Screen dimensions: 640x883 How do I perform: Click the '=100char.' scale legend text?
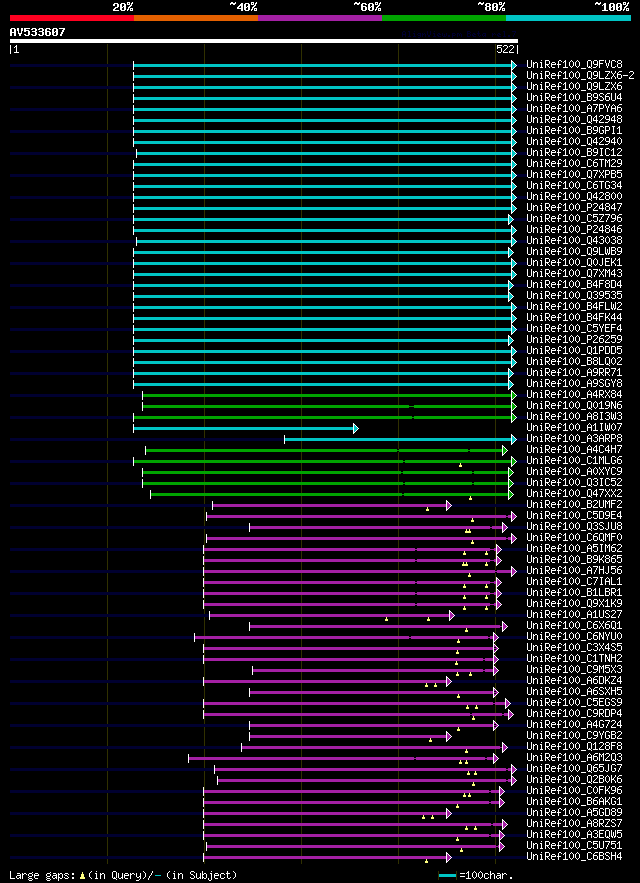click(486, 875)
